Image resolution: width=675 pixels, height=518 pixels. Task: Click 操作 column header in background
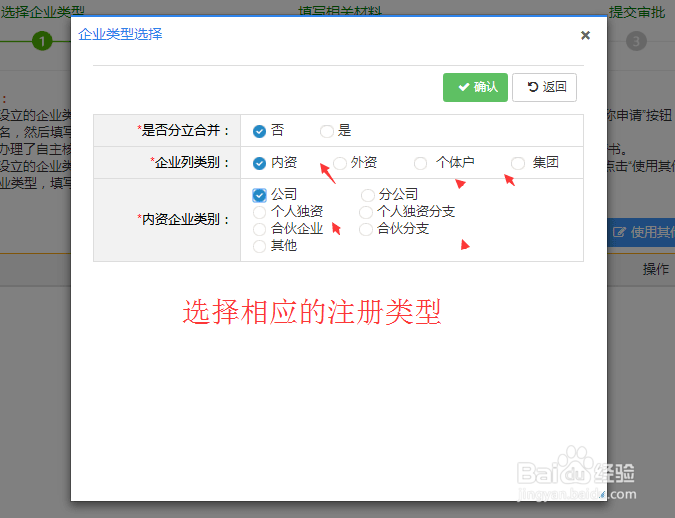tap(656, 269)
